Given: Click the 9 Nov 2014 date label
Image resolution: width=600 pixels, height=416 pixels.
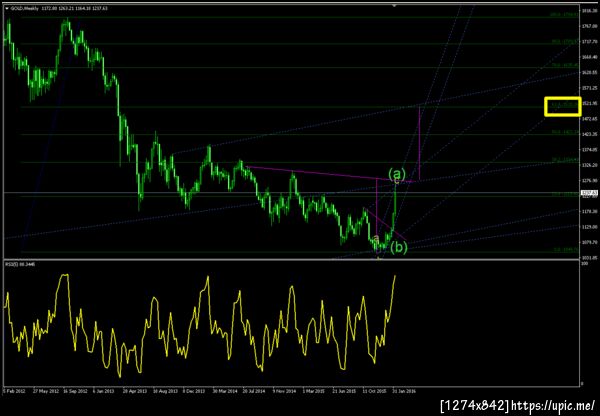Looking at the screenshot, I should tap(284, 392).
